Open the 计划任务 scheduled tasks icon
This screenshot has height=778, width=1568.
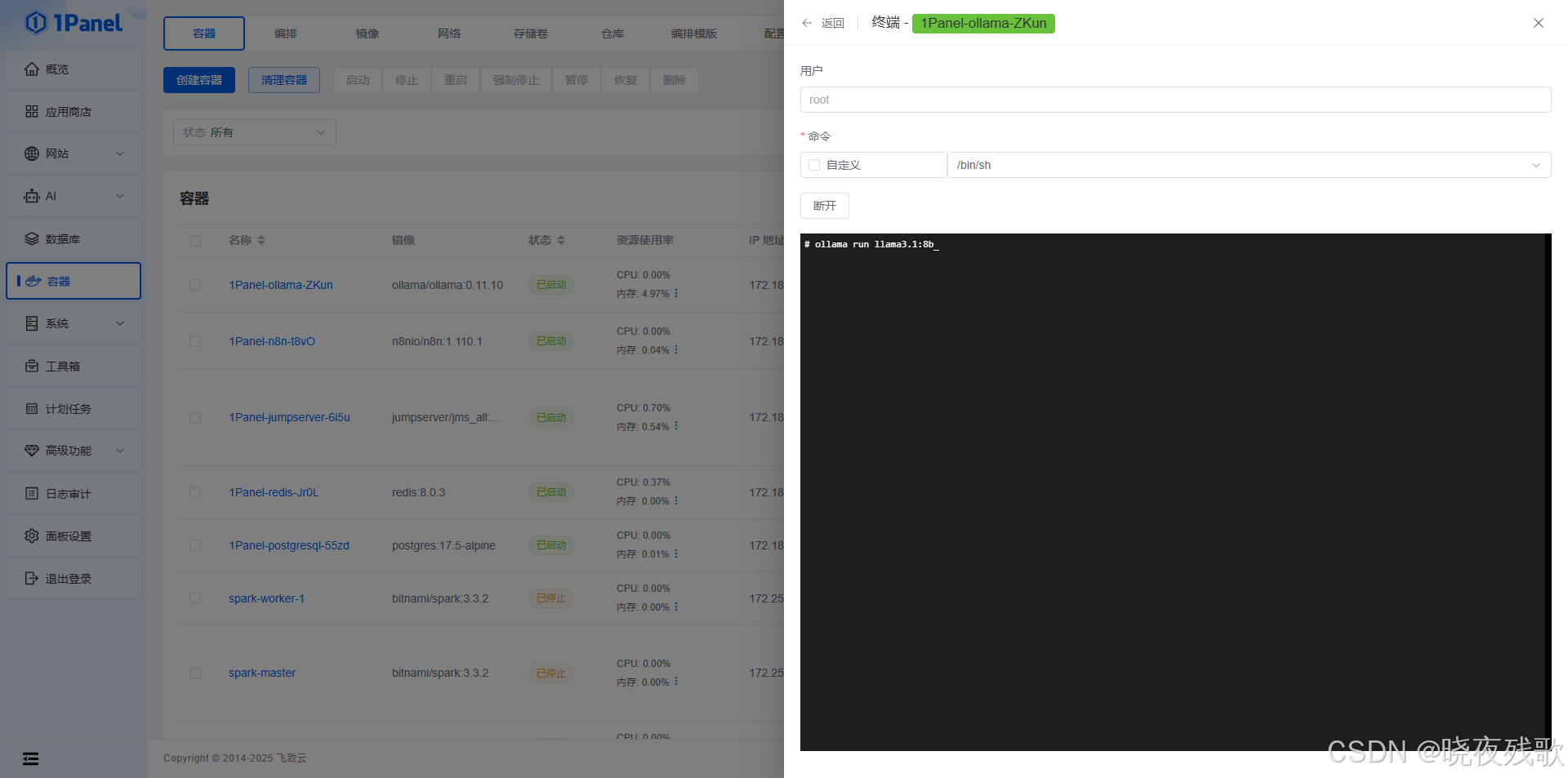coord(32,408)
